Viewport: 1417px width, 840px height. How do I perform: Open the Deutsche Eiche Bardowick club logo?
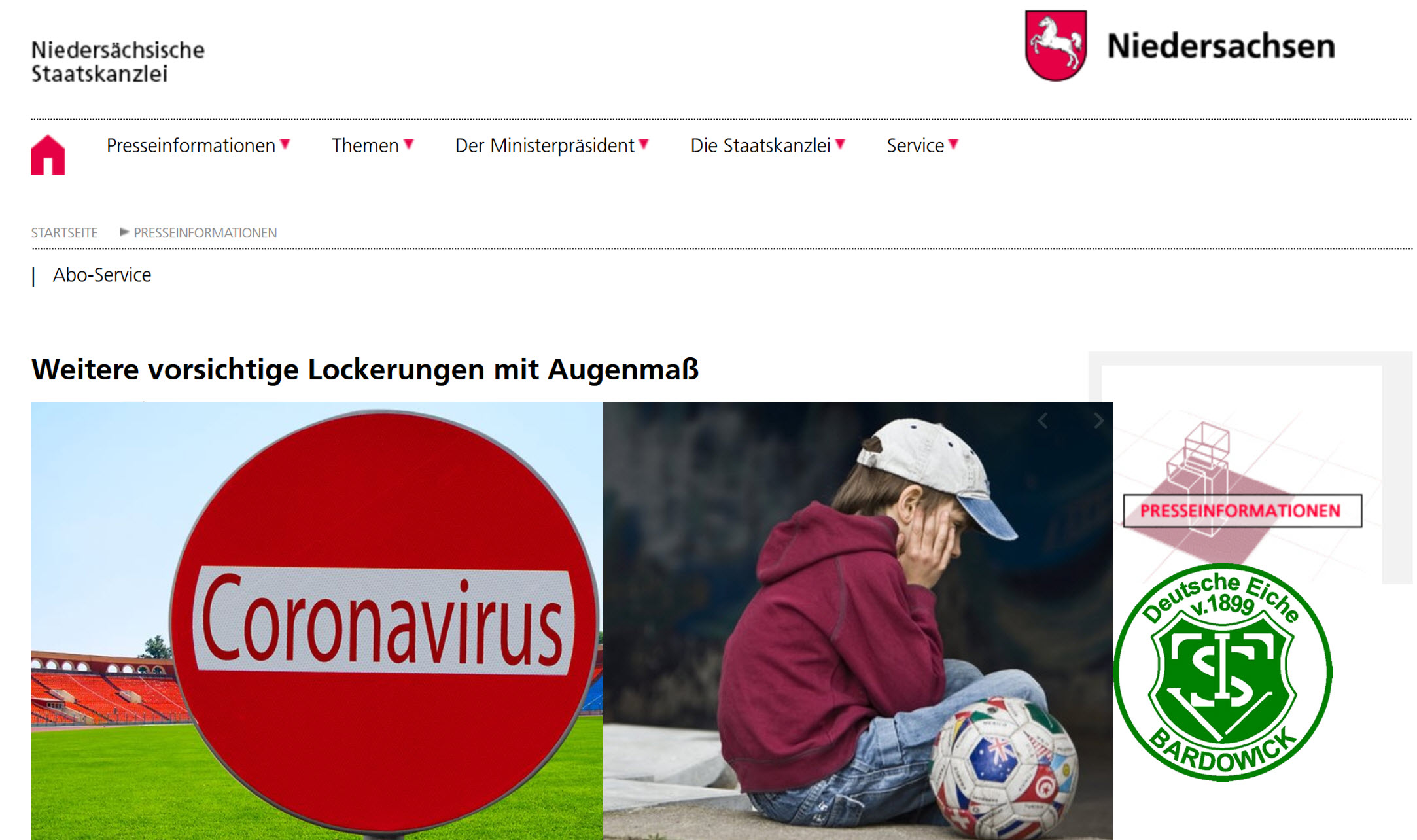pos(1223,672)
